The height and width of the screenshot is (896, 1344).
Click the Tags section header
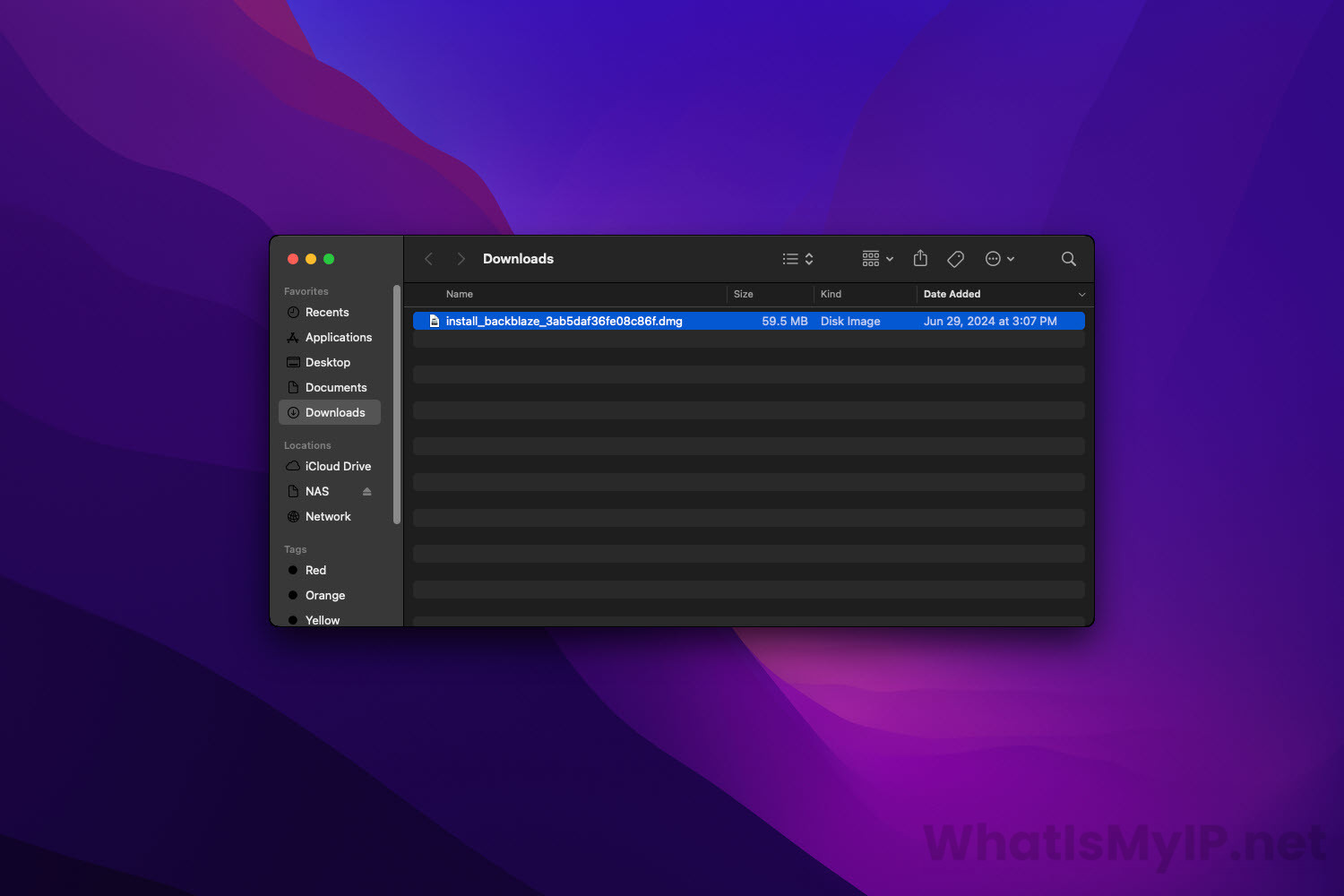coord(295,549)
